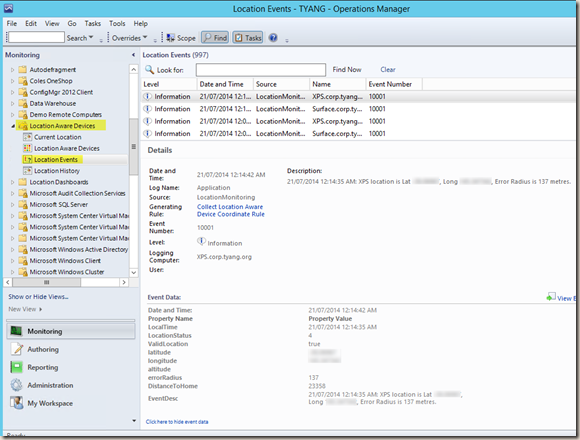Click the Reporting workspace icon
This screenshot has width=580, height=440.
[x=17, y=367]
